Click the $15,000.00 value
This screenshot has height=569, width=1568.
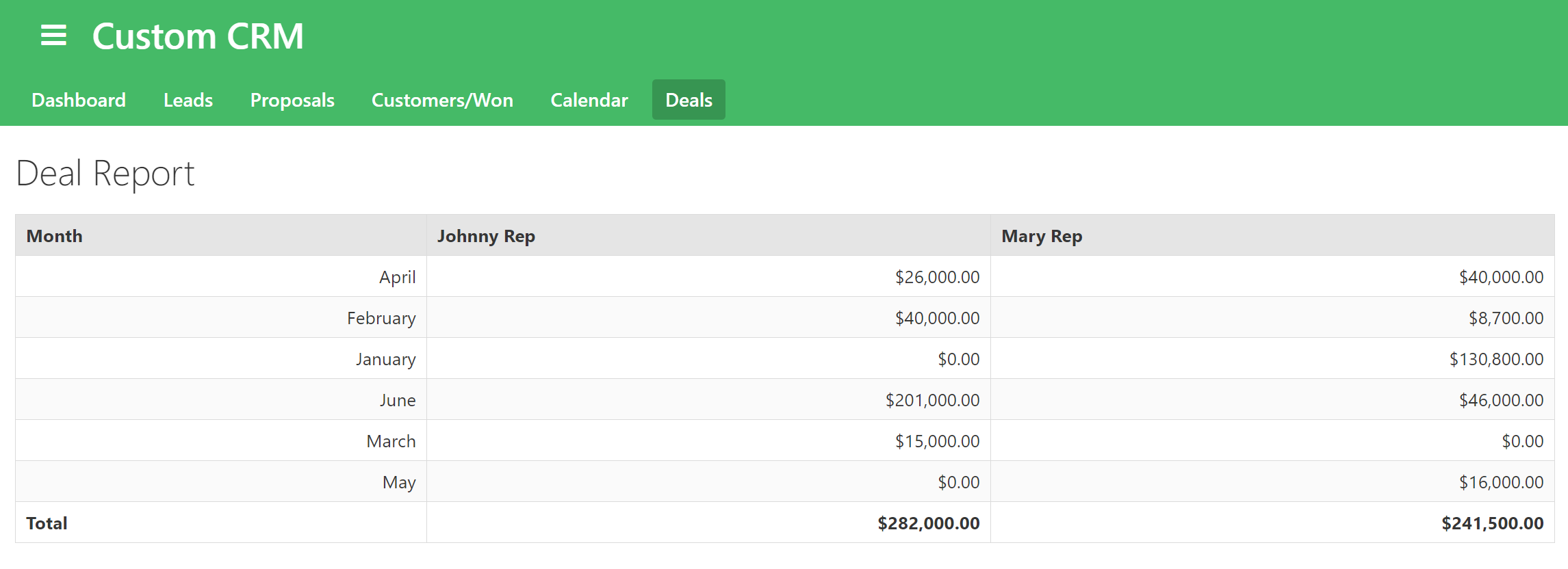point(937,441)
